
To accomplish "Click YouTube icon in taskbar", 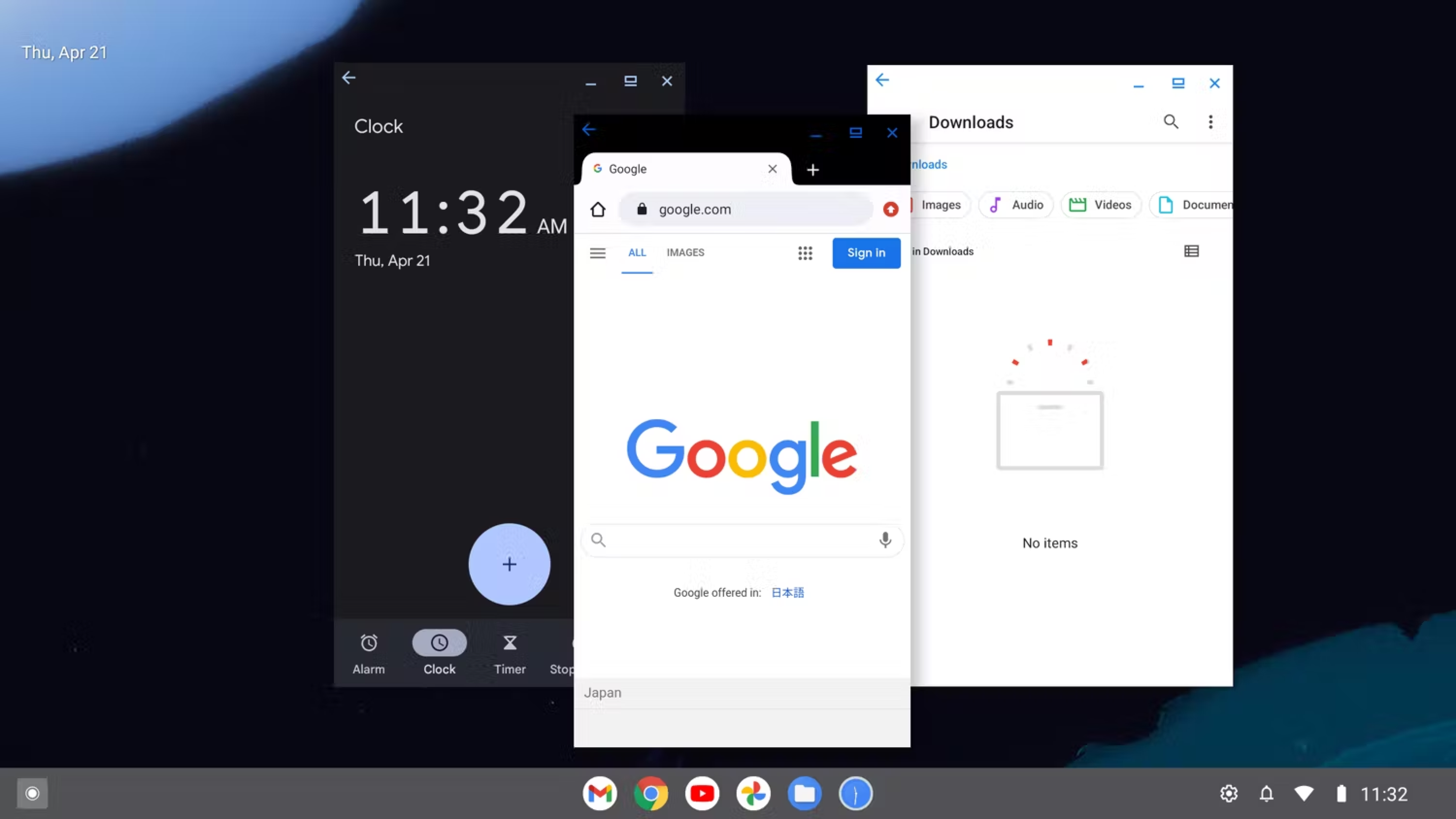I will 702,793.
